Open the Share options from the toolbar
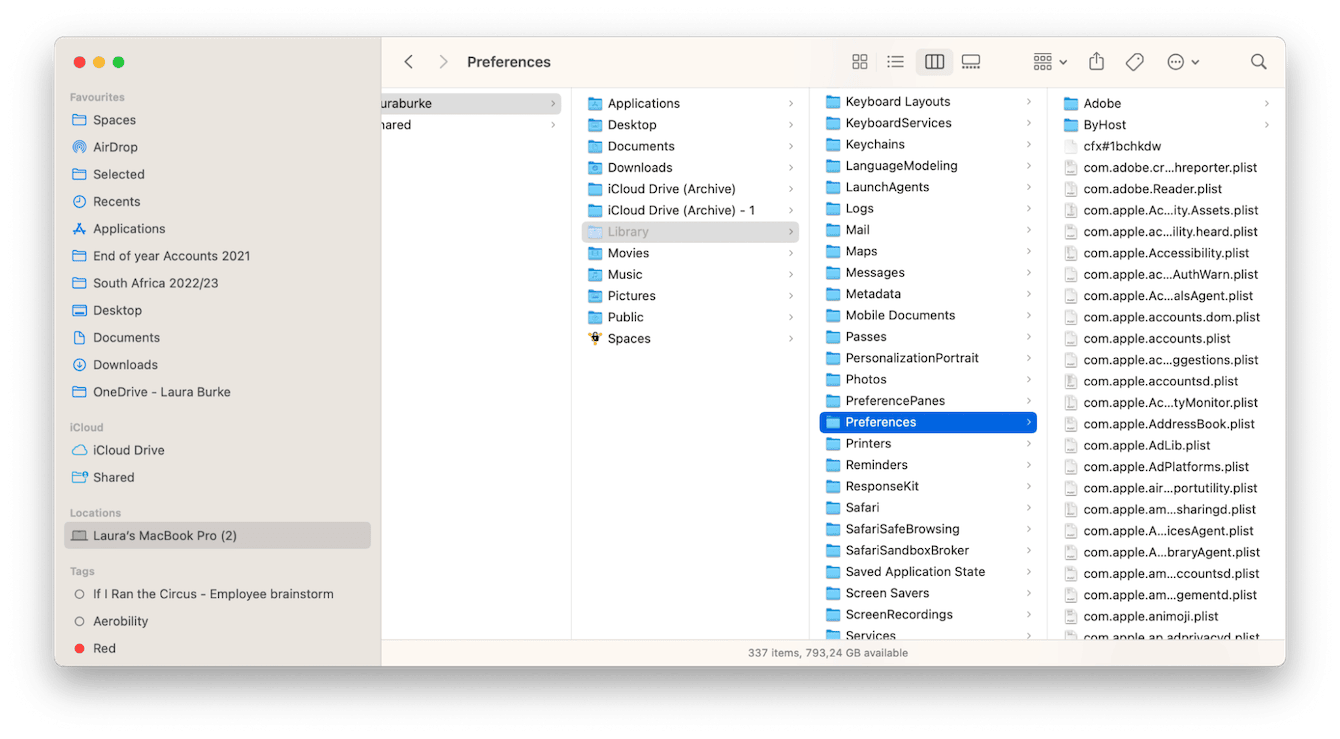Image resolution: width=1340 pixels, height=739 pixels. [x=1096, y=61]
